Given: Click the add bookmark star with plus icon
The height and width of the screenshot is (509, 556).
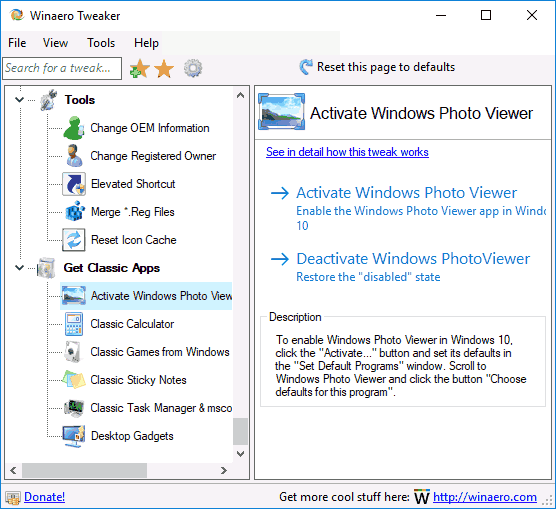Looking at the screenshot, I should click(x=139, y=68).
